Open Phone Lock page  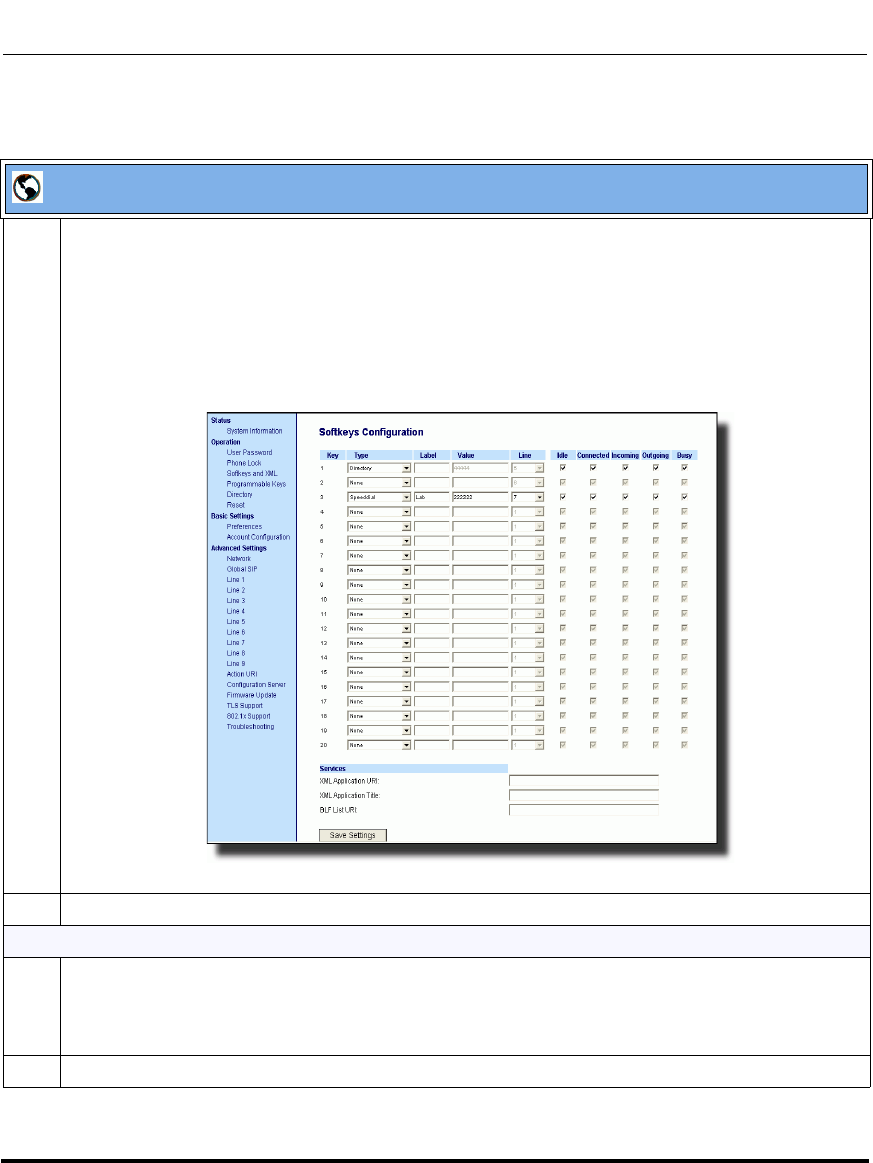click(244, 463)
